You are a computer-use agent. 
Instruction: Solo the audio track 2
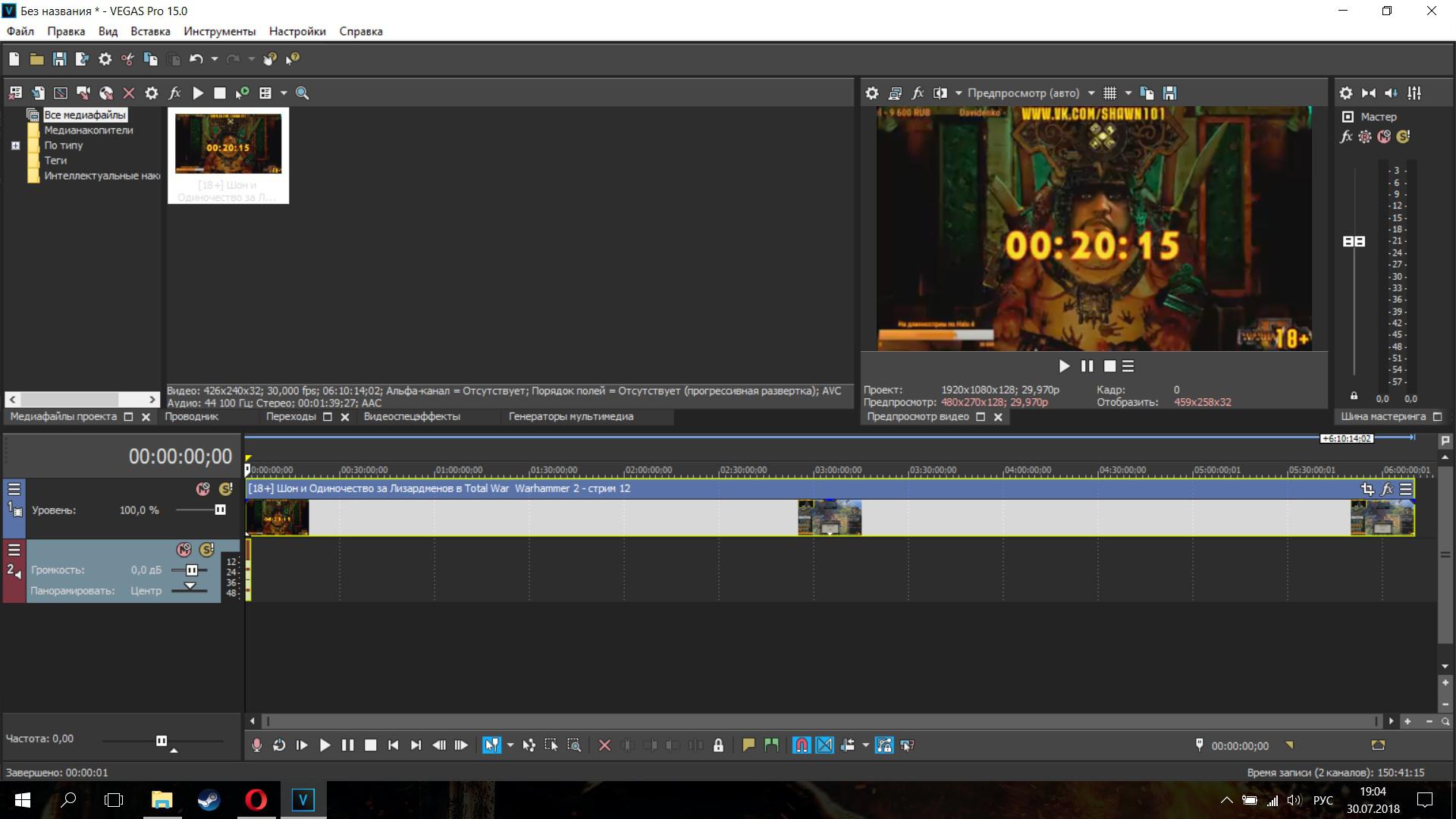coord(206,550)
